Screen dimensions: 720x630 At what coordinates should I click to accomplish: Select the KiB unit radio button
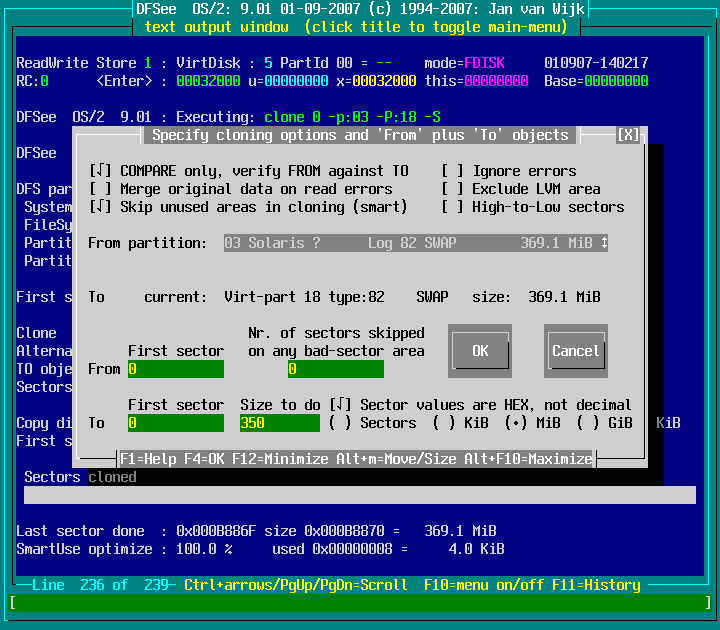444,423
